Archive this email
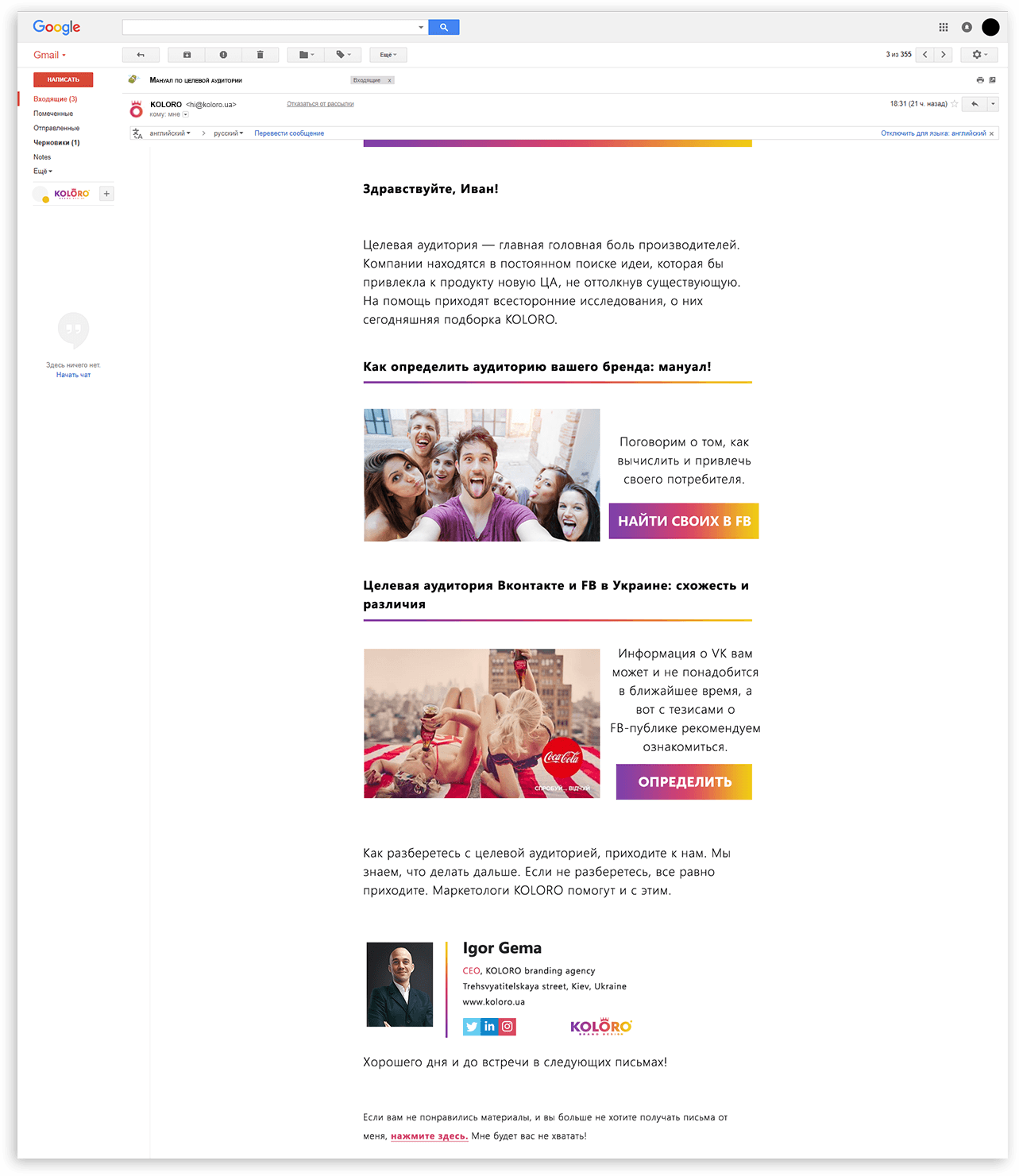 [187, 55]
